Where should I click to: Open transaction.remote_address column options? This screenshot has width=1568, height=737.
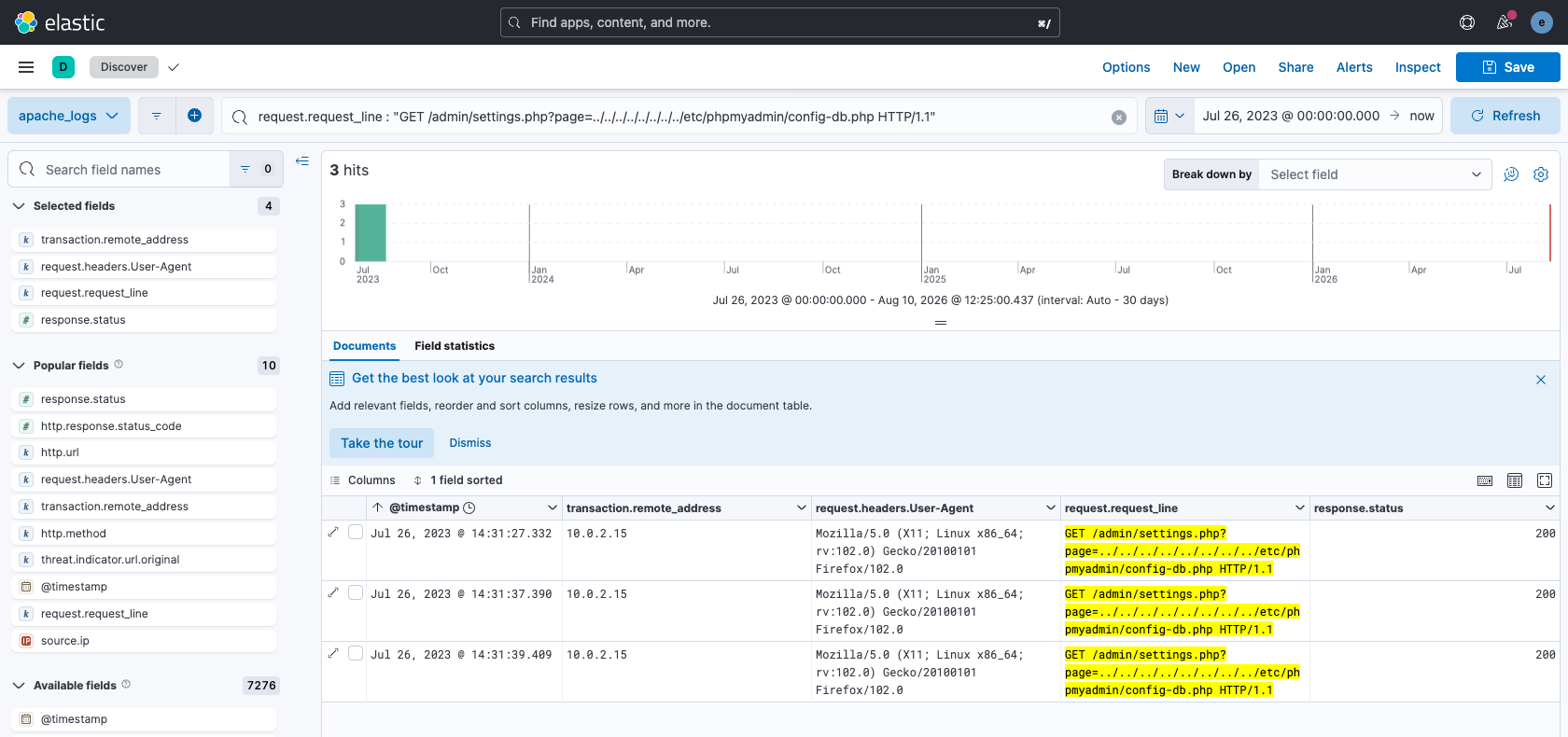(801, 508)
